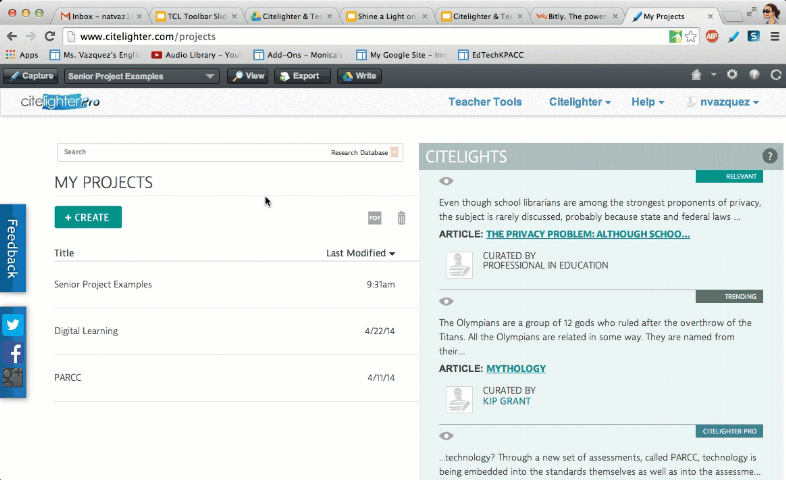Open My Google Site bookmark
Screen dimensions: 786x480
click(x=401, y=55)
